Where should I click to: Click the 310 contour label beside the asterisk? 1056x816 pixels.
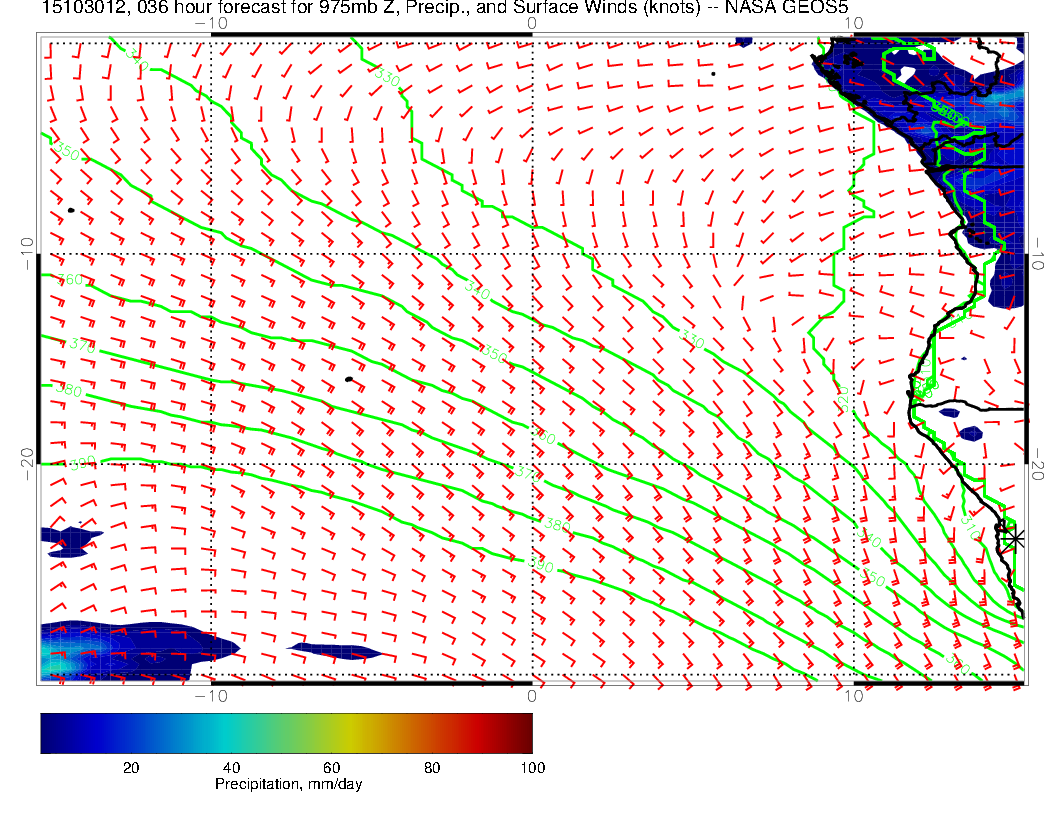[x=969, y=526]
